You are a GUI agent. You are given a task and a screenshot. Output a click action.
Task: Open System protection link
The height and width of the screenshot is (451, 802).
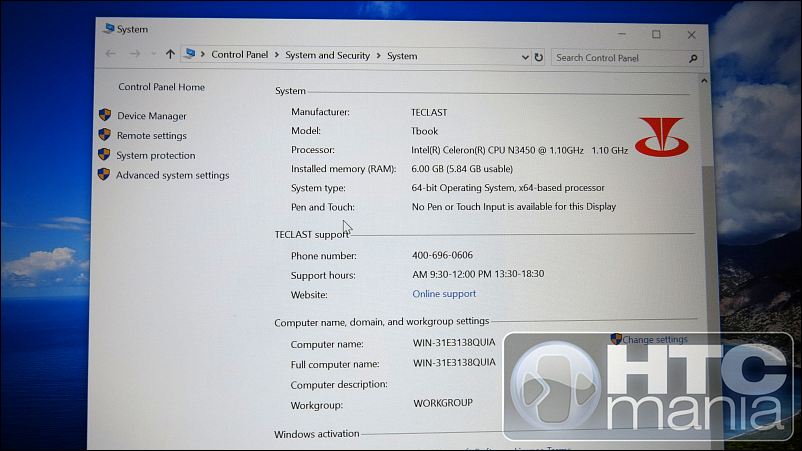click(155, 155)
